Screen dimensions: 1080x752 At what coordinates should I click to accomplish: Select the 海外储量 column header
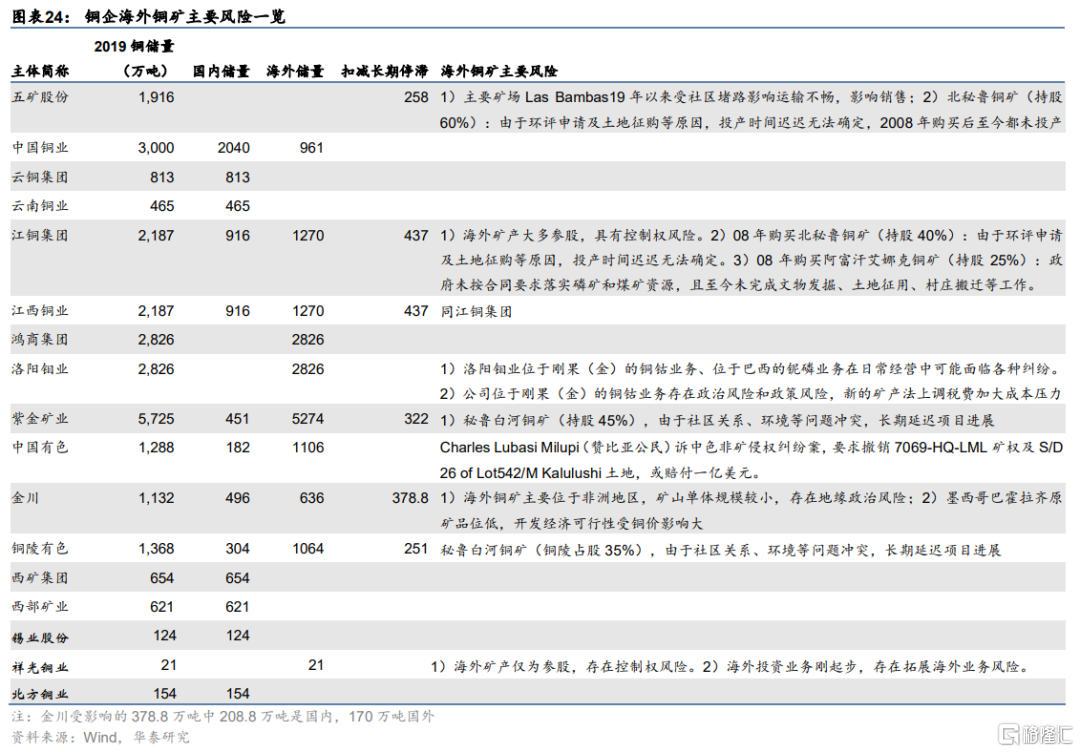click(x=295, y=72)
